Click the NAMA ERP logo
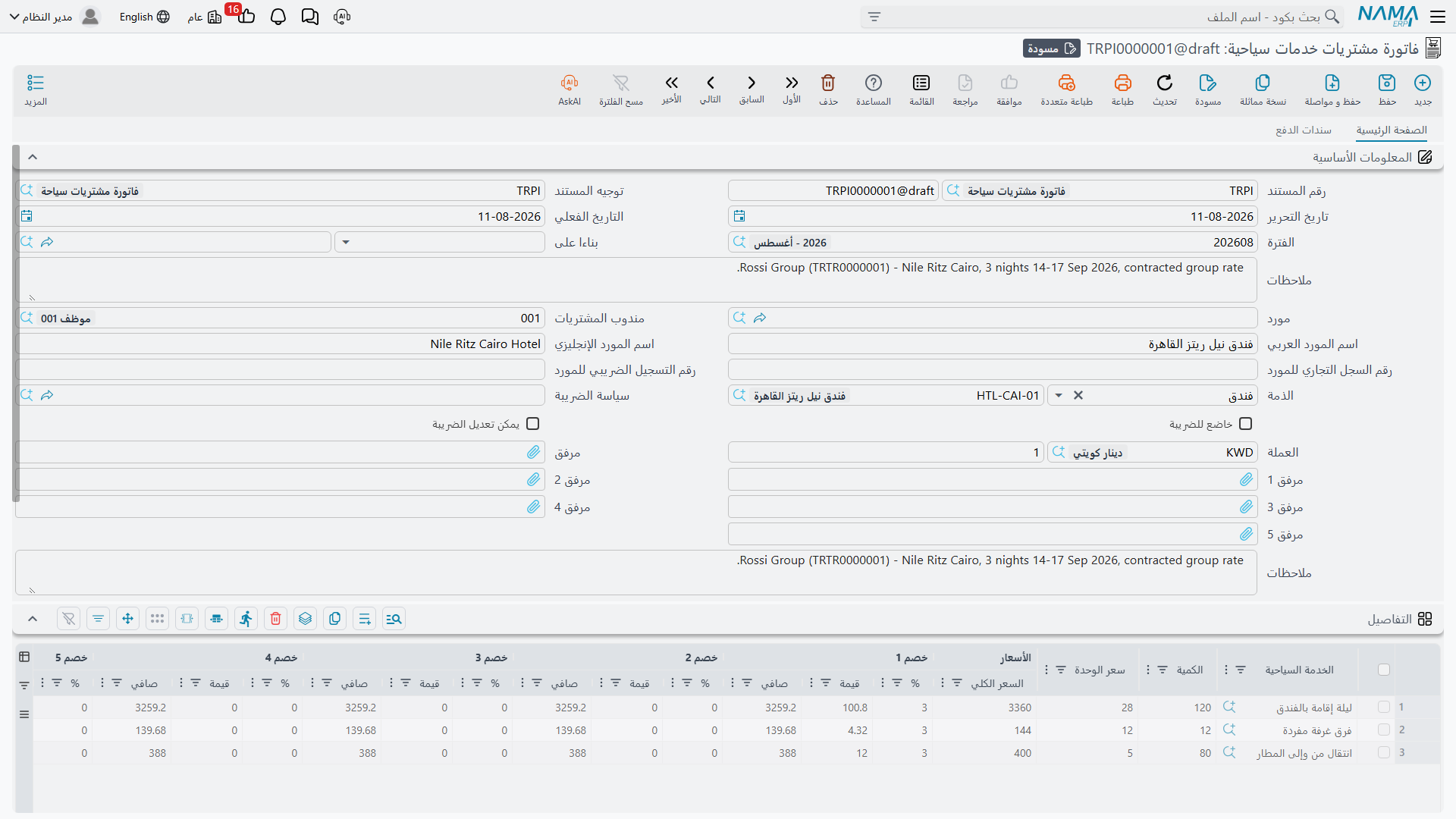1456x819 pixels. (x=1388, y=16)
